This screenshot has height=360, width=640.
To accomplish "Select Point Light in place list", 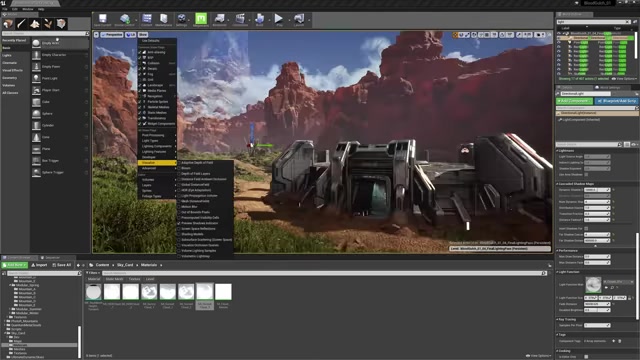I will point(60,78).
